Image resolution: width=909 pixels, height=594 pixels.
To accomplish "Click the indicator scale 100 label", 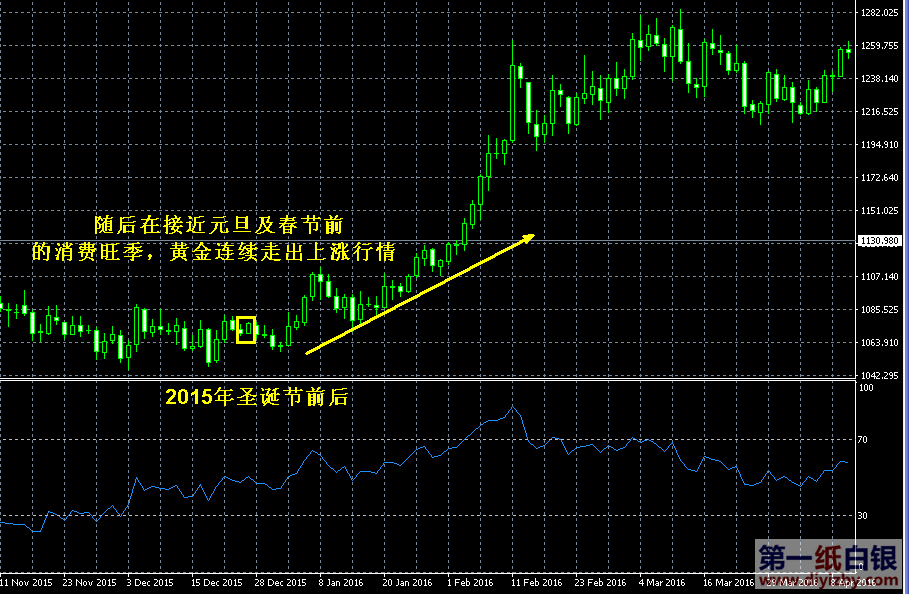I will coord(866,387).
